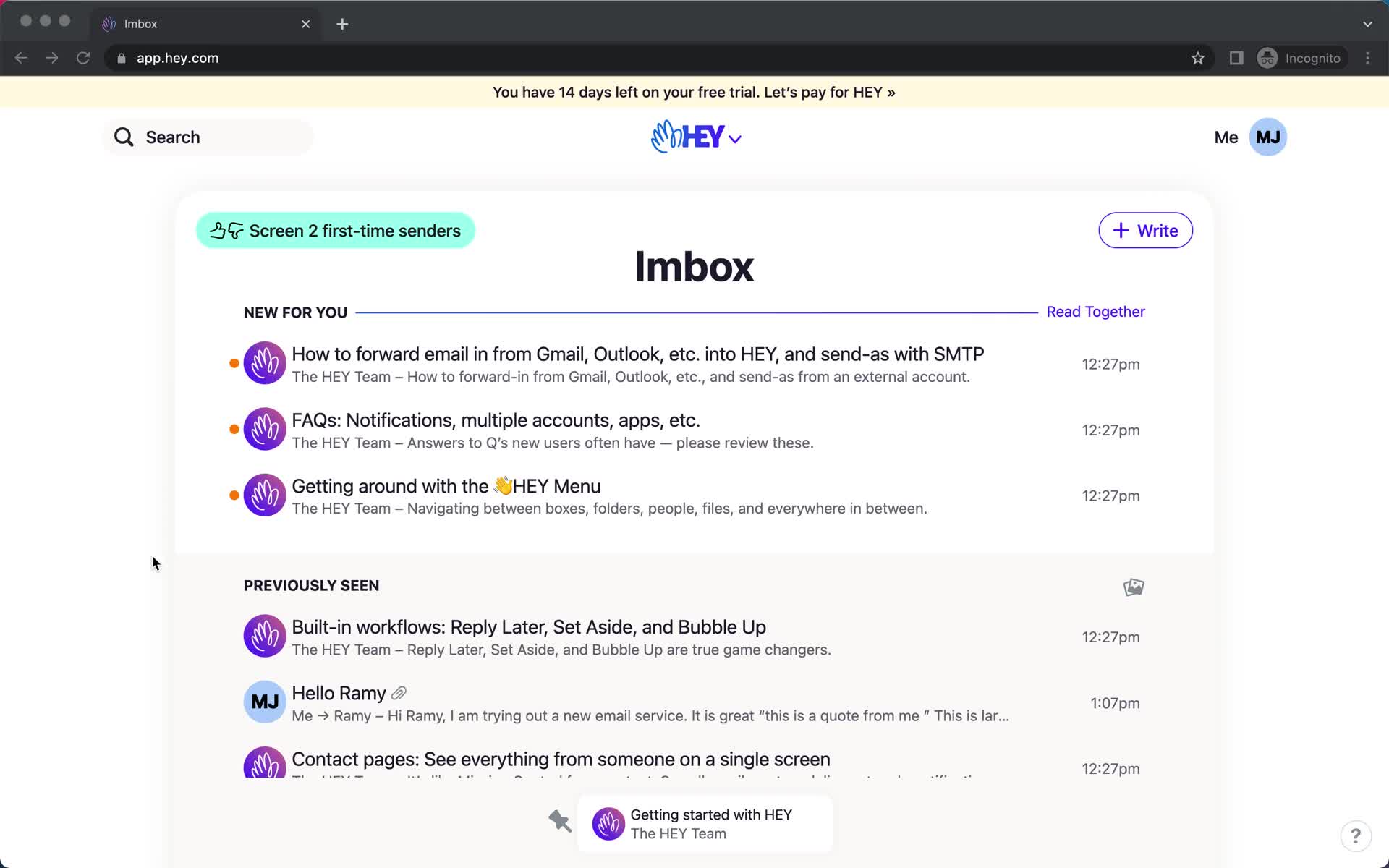Open the help question mark button
1389x868 pixels.
1355,836
